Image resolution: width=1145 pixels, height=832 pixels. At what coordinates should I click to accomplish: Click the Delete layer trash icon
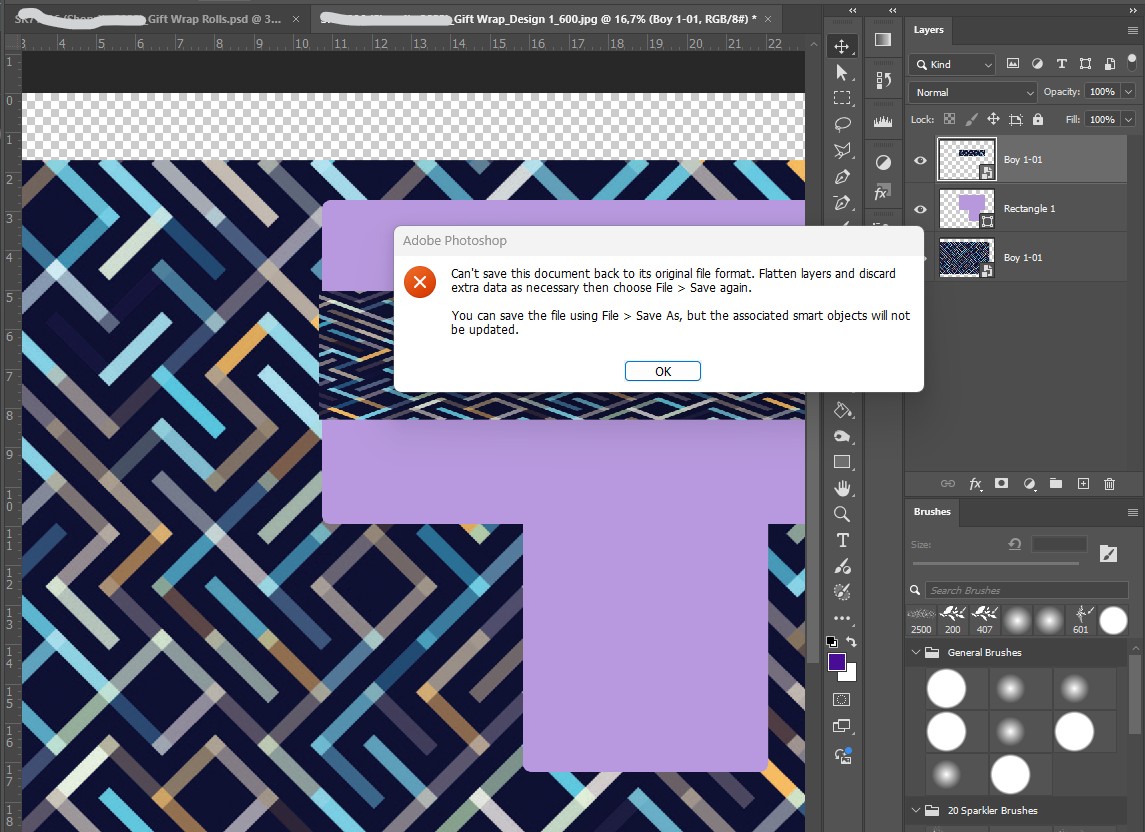(1109, 484)
